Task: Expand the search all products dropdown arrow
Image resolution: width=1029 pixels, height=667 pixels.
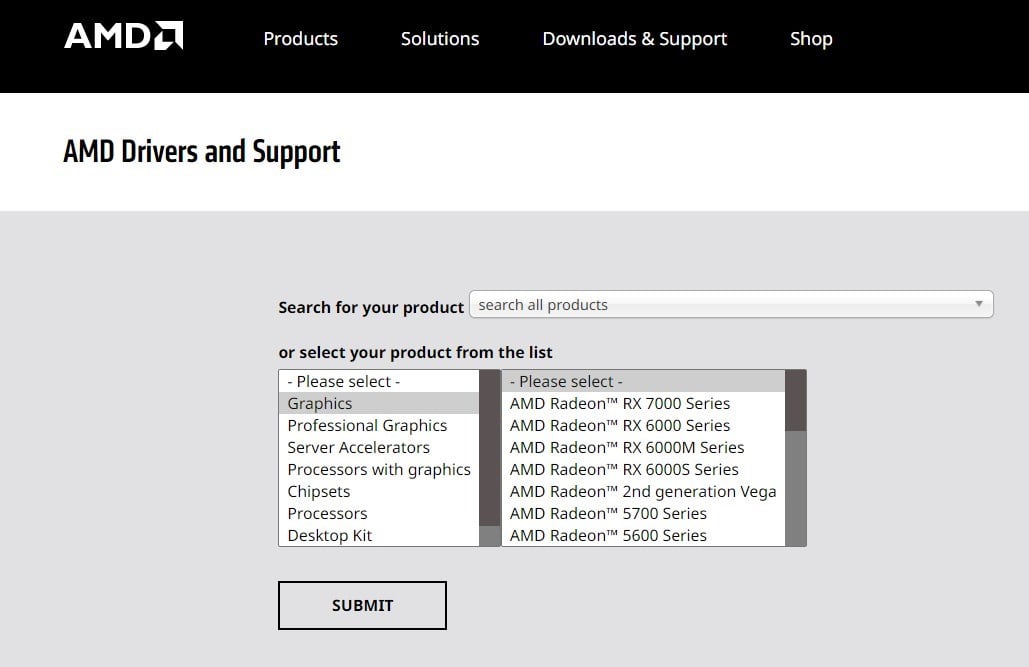Action: tap(978, 304)
